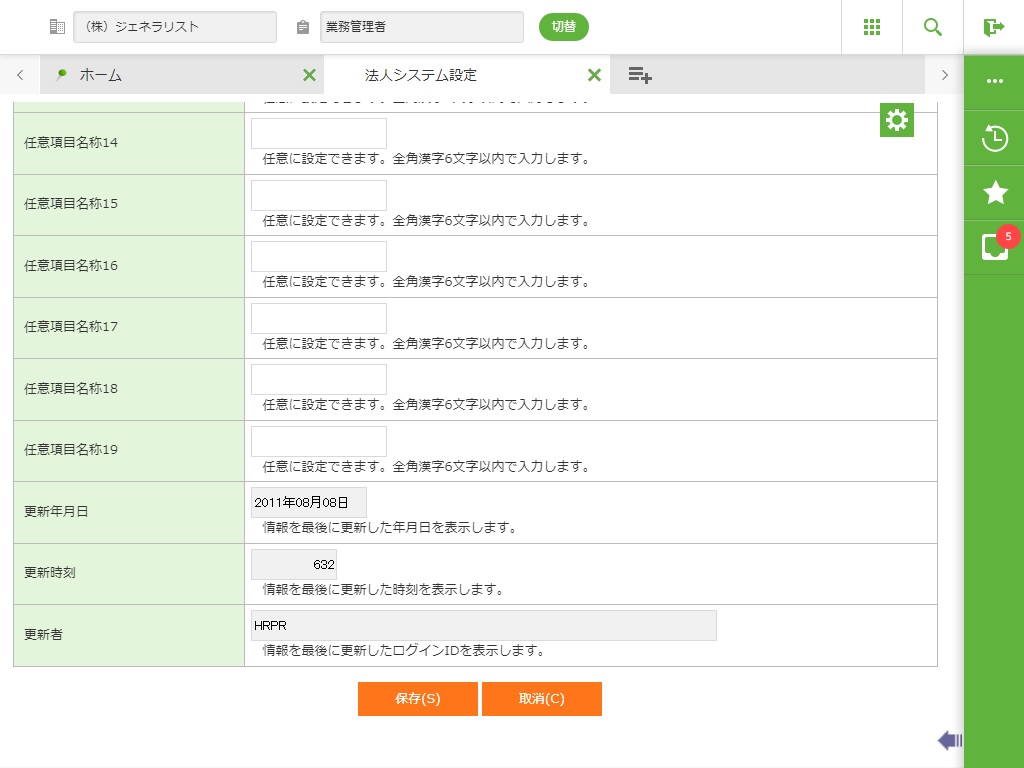1024x768 pixels.
Task: Open the three-dots sidebar menu
Action: (995, 81)
